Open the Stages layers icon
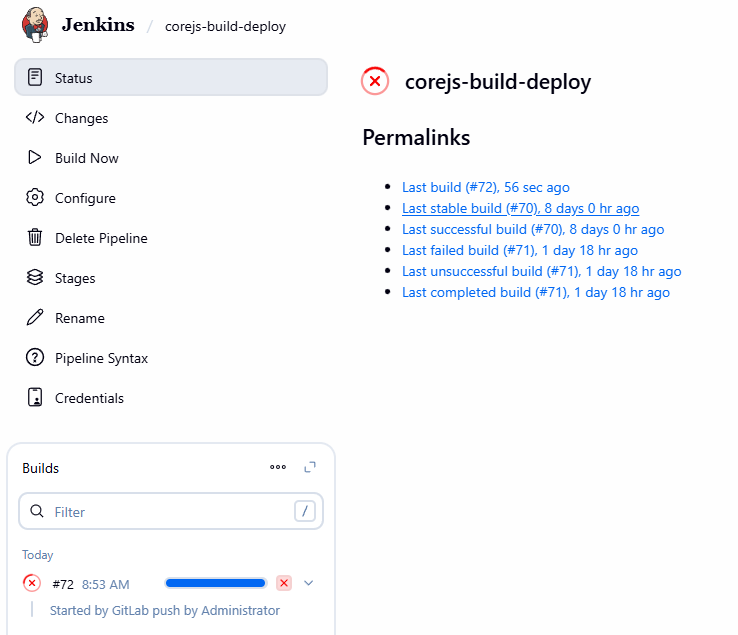 pos(35,278)
